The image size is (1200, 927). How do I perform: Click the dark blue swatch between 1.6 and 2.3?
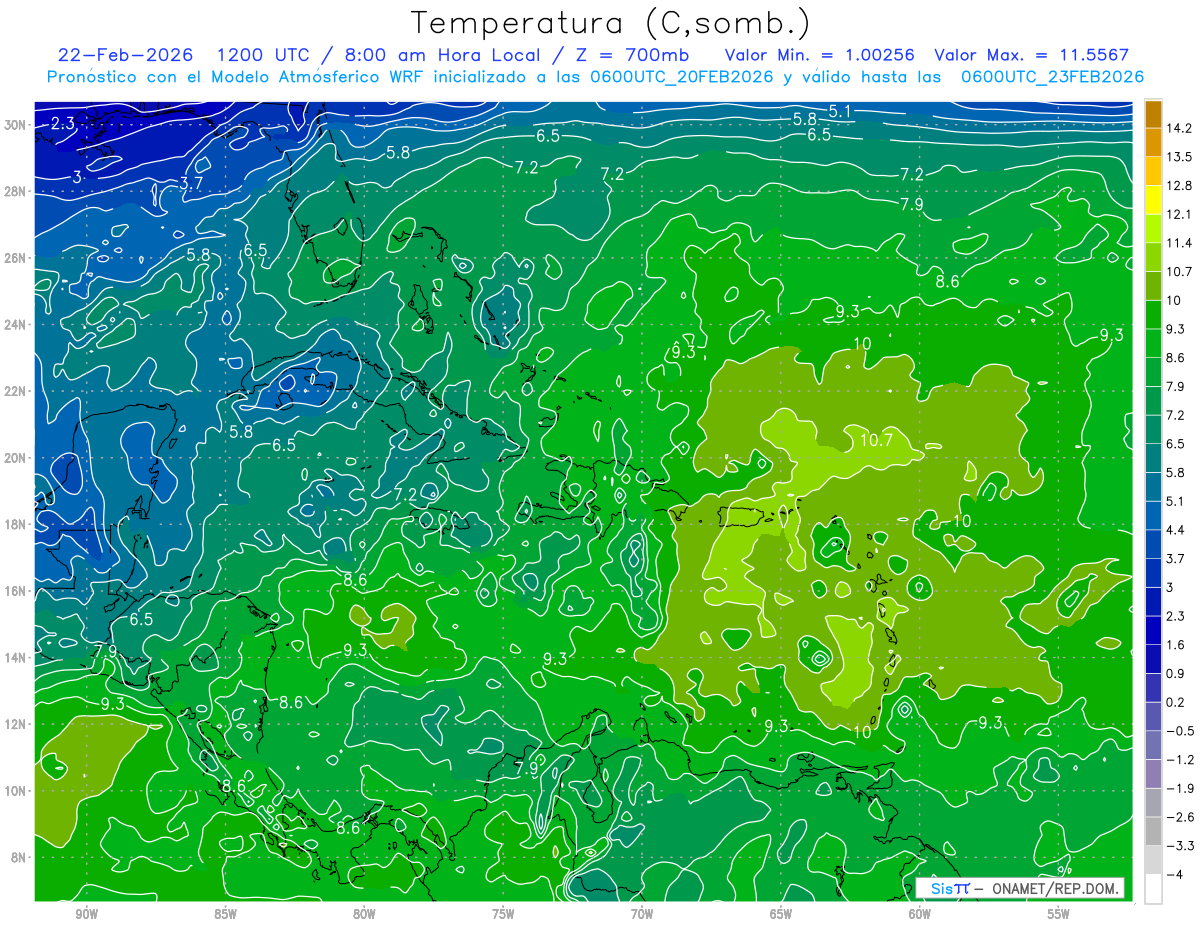pyautogui.click(x=1153, y=631)
